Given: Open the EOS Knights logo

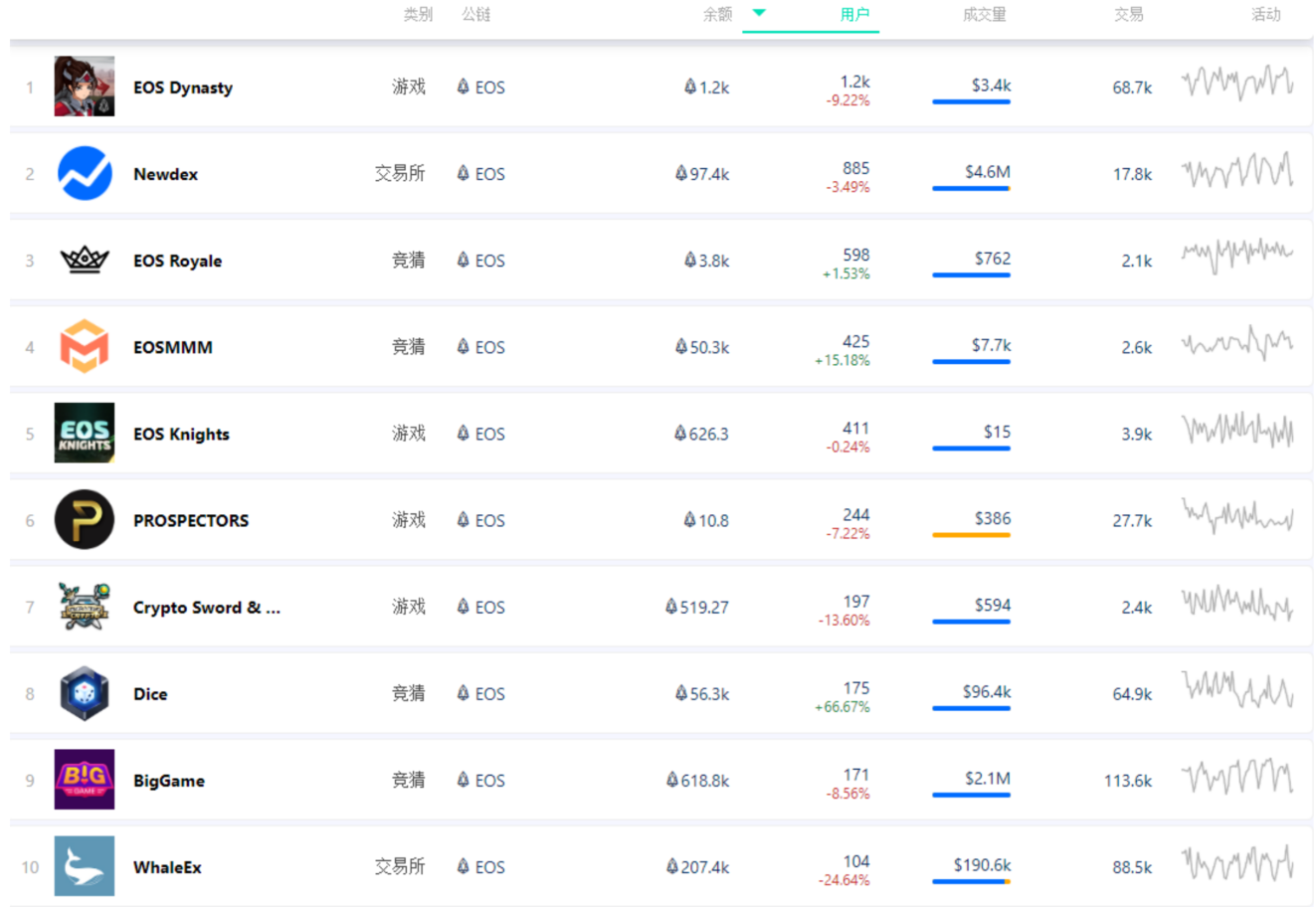Looking at the screenshot, I should pyautogui.click(x=85, y=433).
